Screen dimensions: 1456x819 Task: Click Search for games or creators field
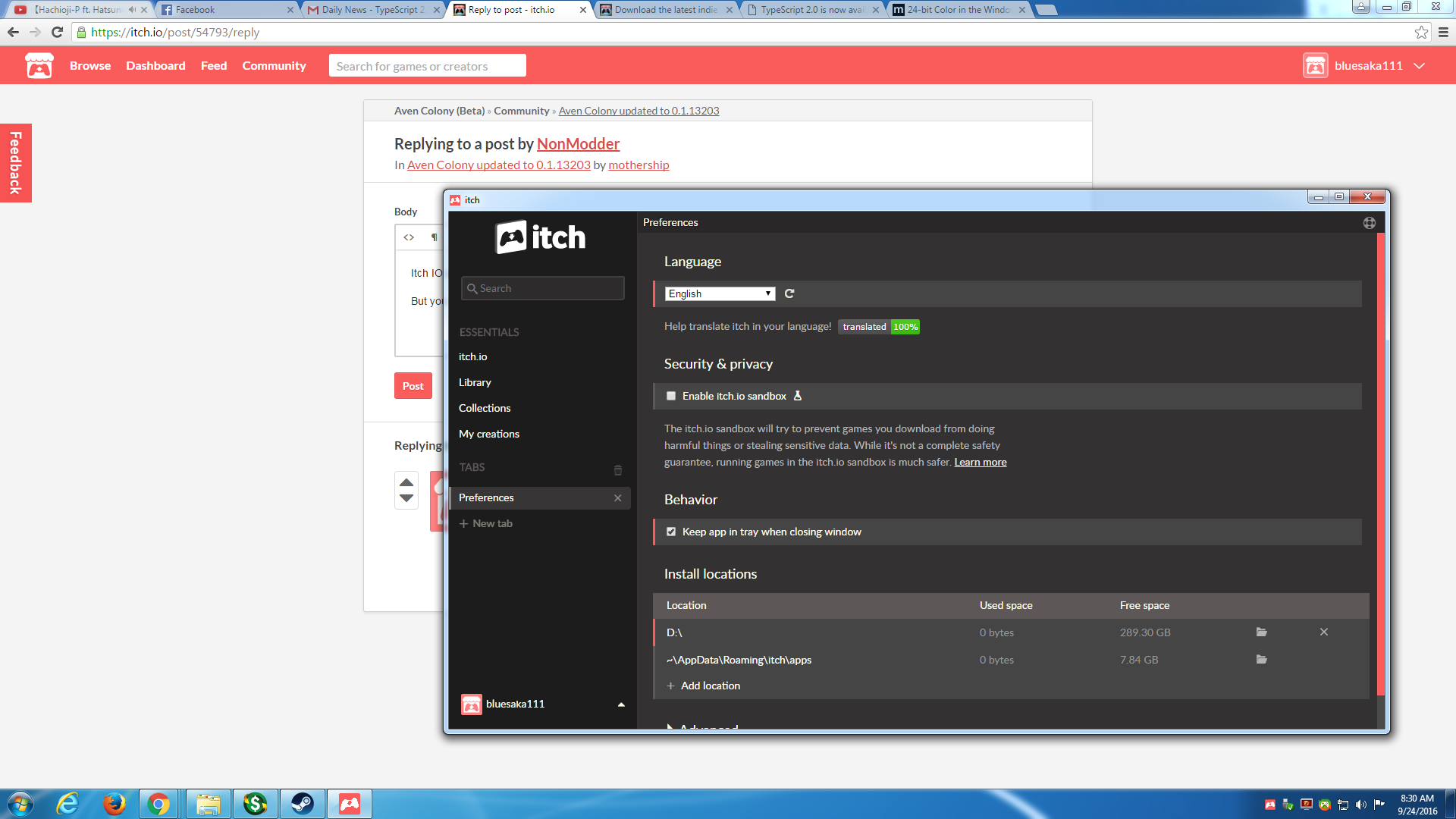(428, 66)
